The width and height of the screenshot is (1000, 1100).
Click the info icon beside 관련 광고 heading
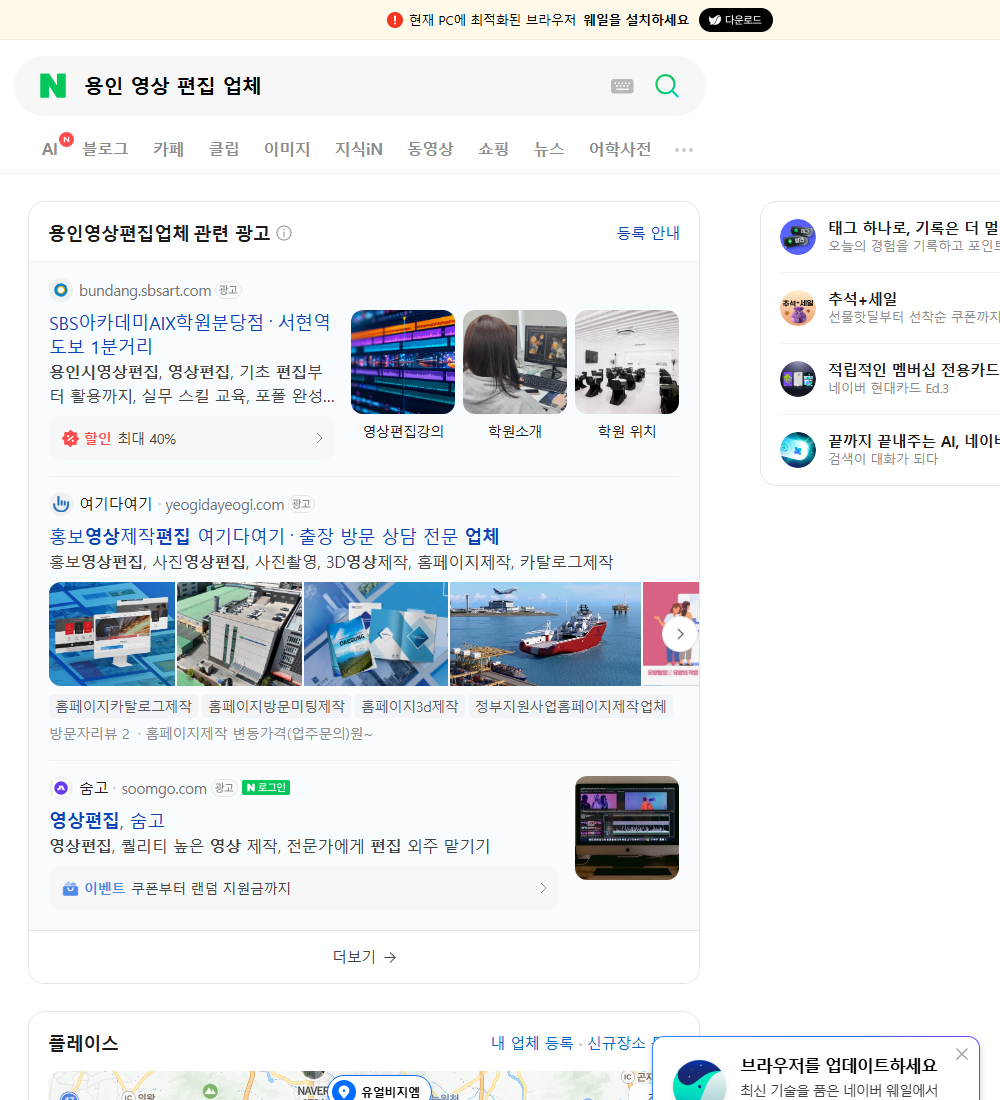[x=284, y=233]
